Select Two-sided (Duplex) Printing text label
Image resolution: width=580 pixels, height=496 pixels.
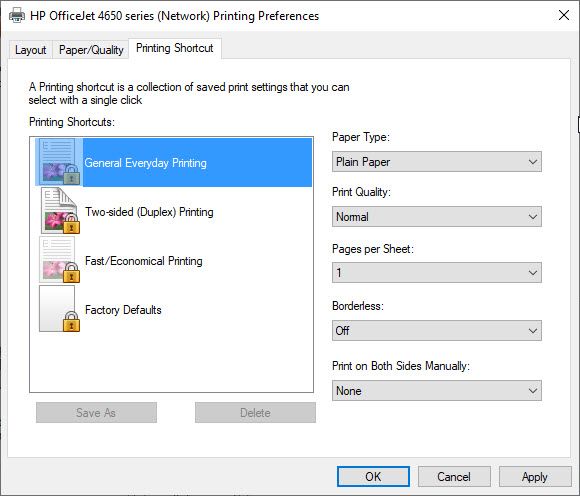click(x=149, y=212)
